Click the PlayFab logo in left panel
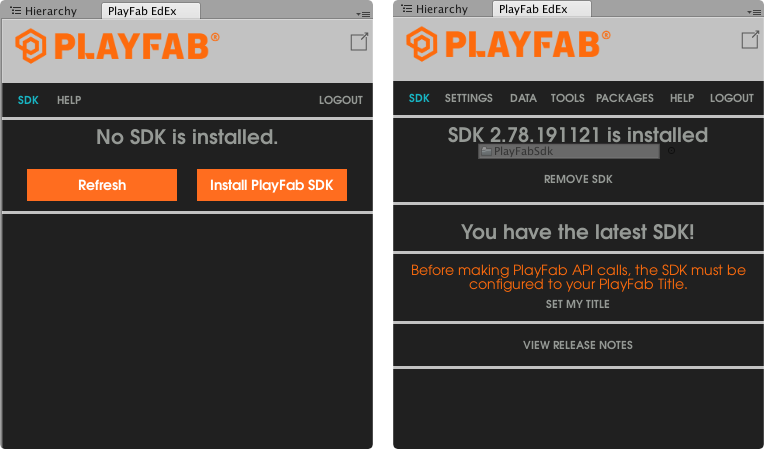764x449 pixels. click(x=117, y=46)
